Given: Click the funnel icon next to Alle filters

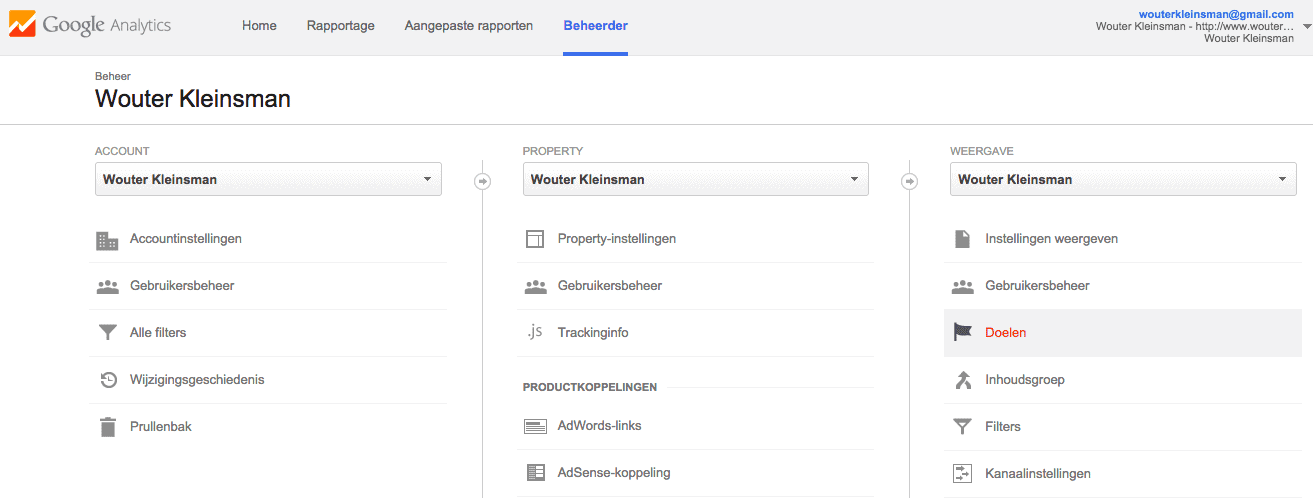Looking at the screenshot, I should click(107, 333).
